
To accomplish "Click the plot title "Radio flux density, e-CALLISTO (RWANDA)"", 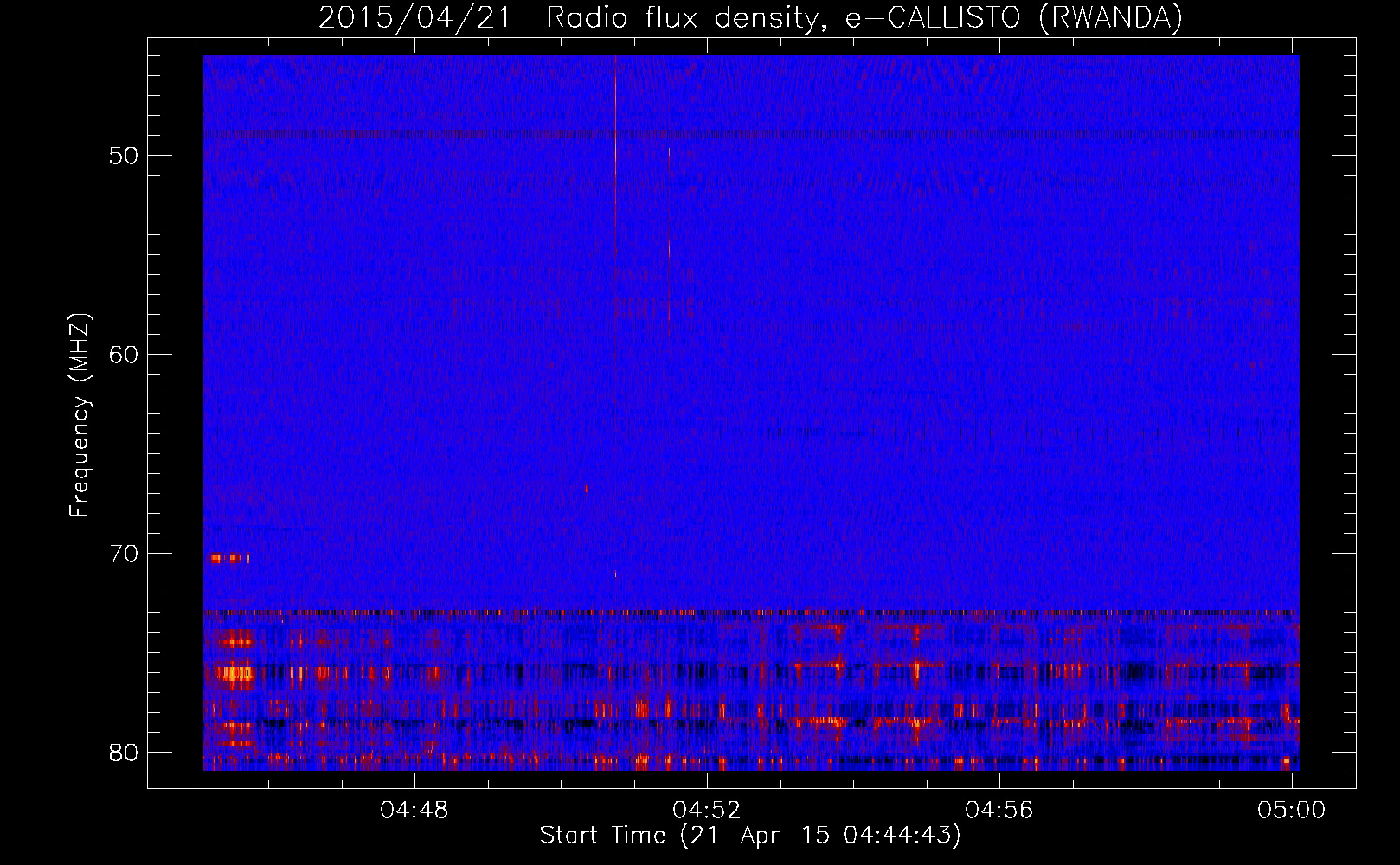I will pyautogui.click(x=864, y=17).
